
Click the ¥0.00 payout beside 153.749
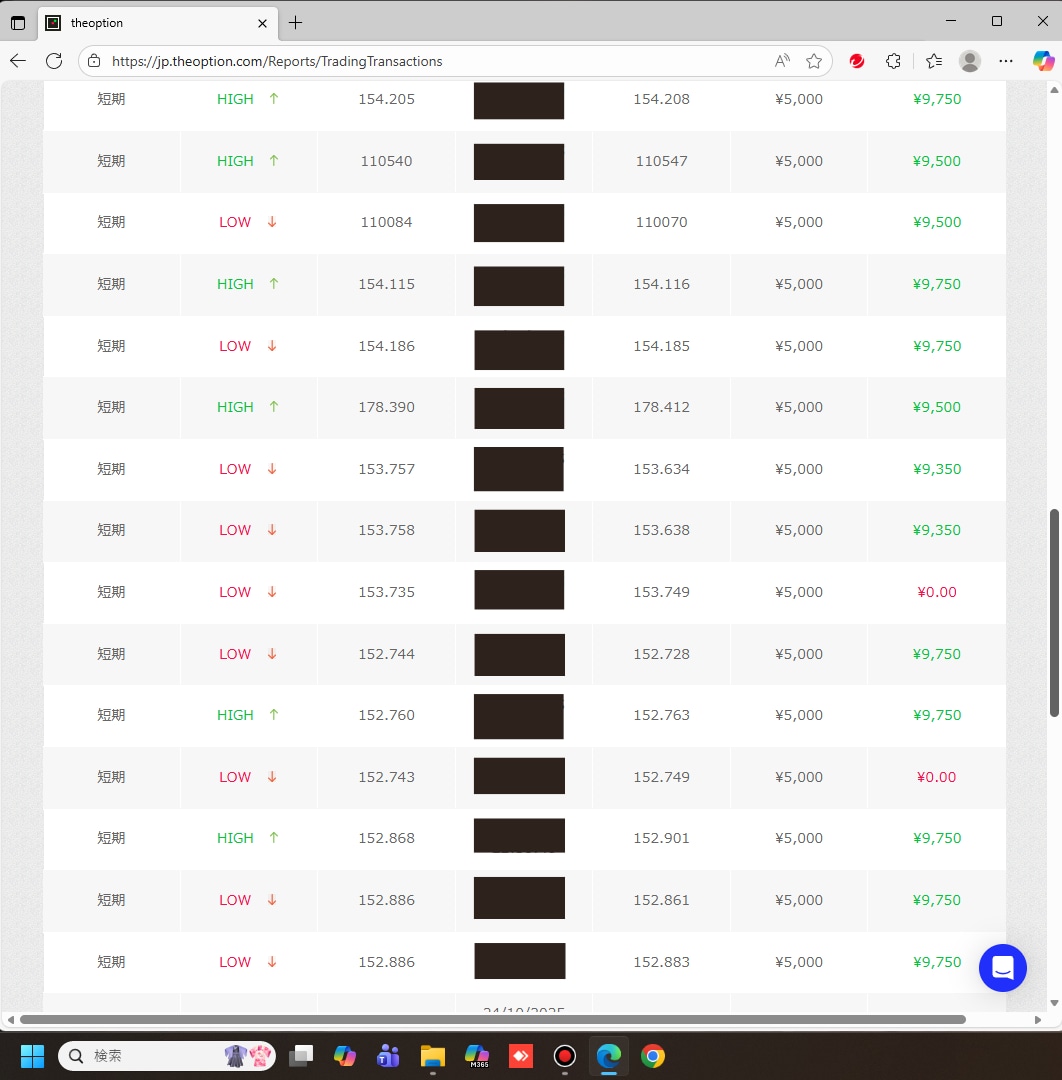pos(937,592)
